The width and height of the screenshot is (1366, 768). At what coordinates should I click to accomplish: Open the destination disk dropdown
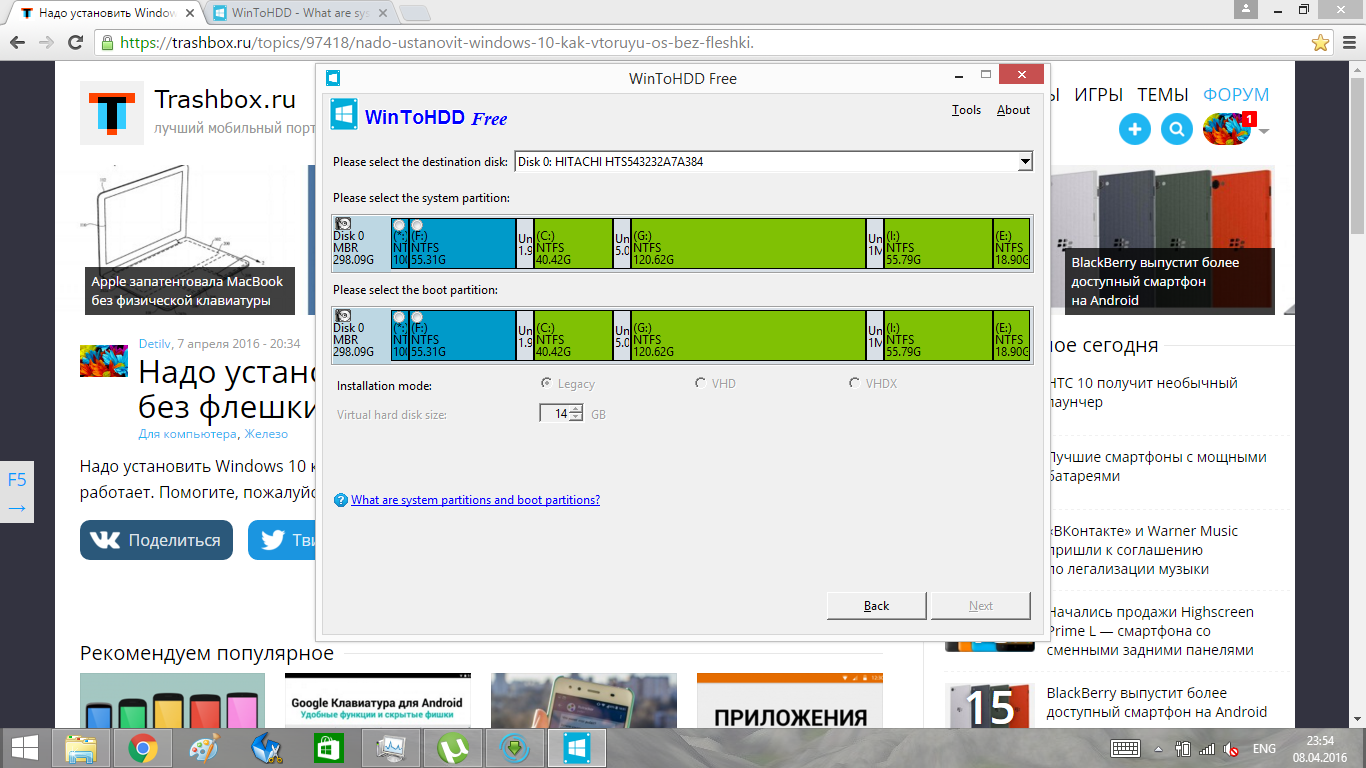1024,161
